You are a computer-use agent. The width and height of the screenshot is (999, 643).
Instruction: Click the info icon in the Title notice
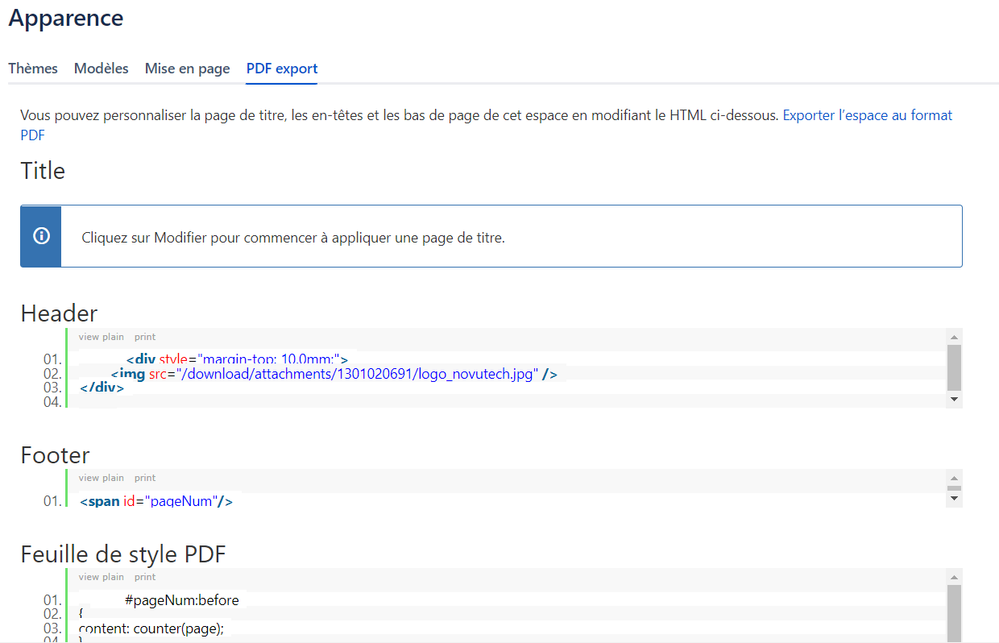tap(41, 236)
